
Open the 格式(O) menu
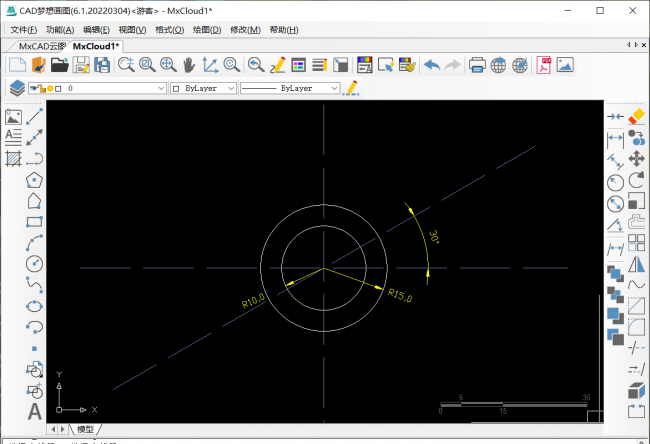click(x=170, y=30)
